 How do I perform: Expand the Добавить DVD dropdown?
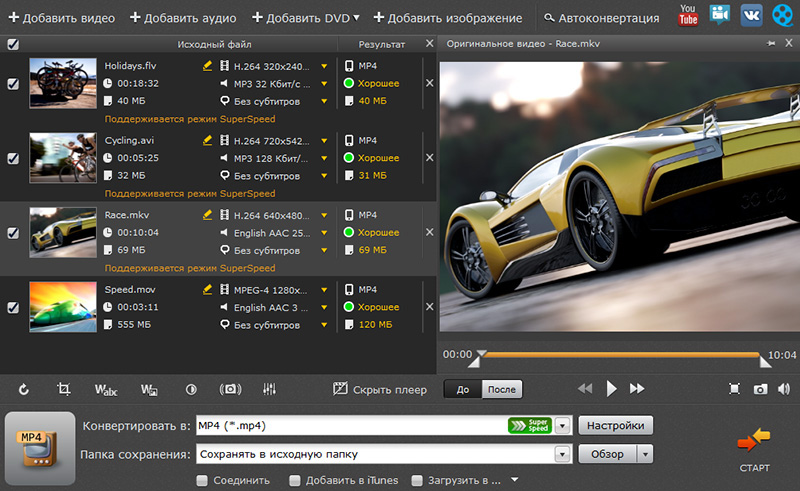tap(356, 18)
